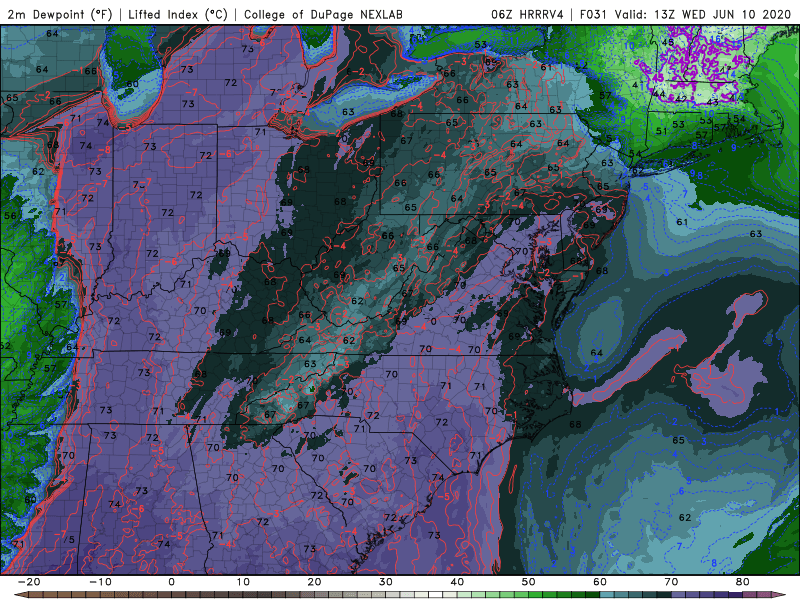Viewport: 800px width, 600px height.
Task: Click the "80" colorbar label
Action: tap(743, 582)
